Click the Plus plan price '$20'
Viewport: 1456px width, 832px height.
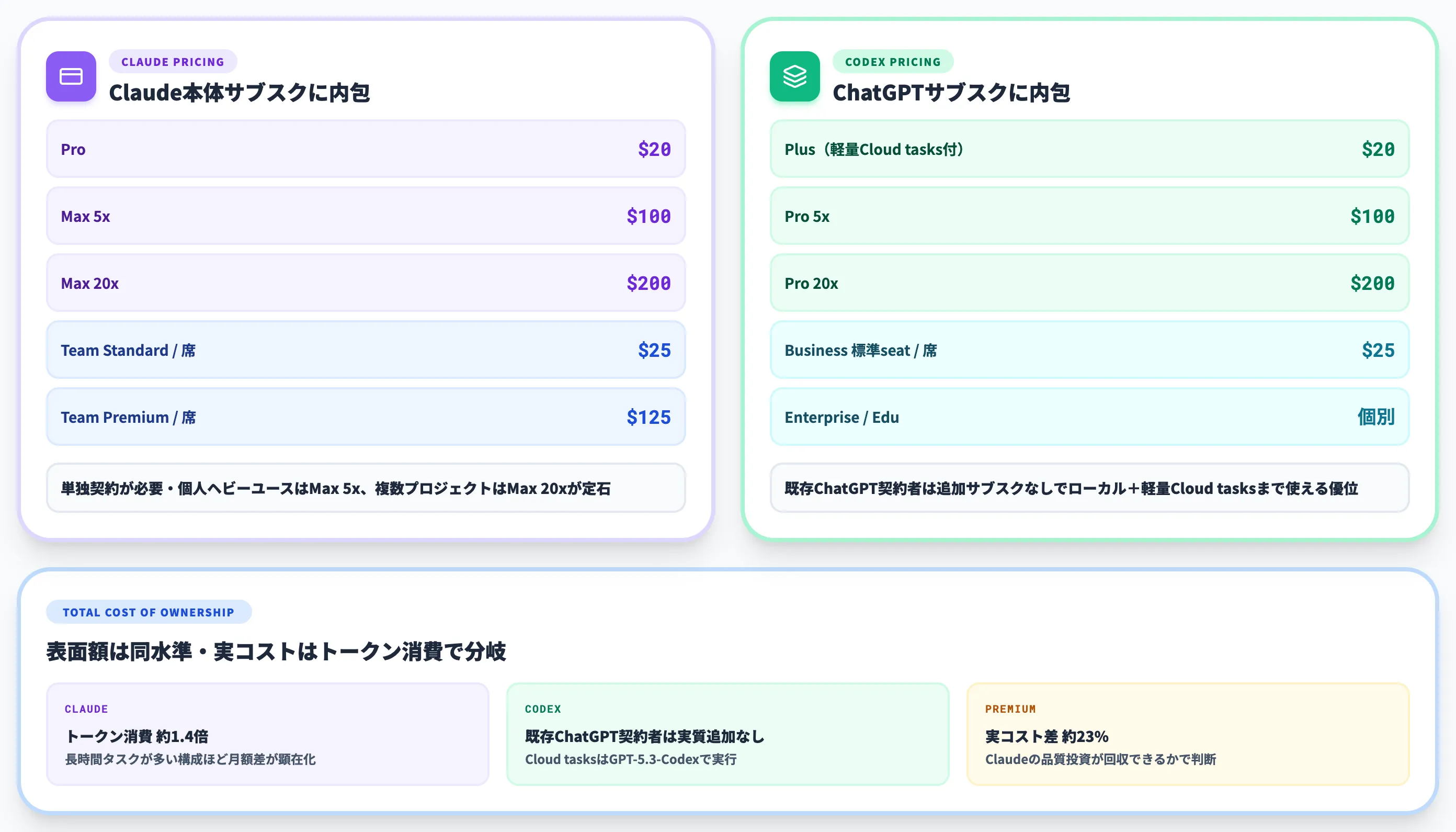1379,149
